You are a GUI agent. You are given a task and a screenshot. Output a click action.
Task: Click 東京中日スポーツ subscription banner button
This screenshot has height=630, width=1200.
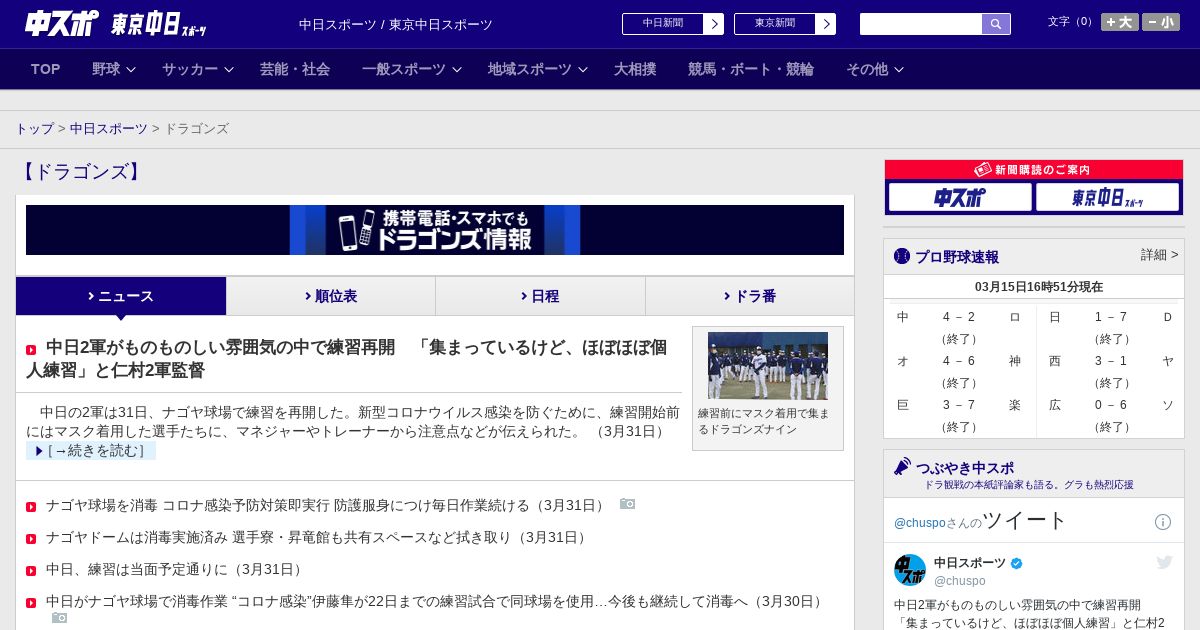coord(1107,197)
